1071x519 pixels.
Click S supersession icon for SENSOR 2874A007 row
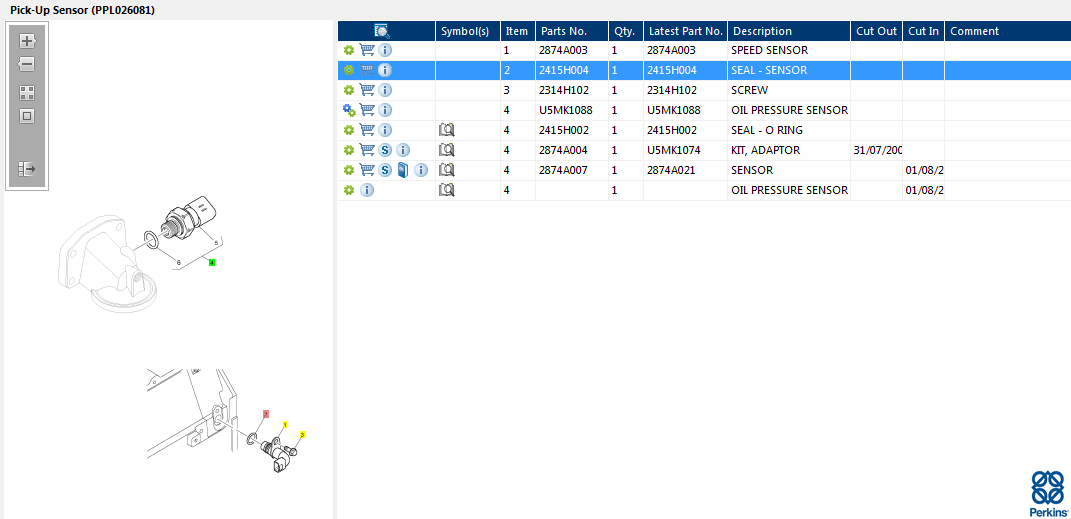click(385, 169)
